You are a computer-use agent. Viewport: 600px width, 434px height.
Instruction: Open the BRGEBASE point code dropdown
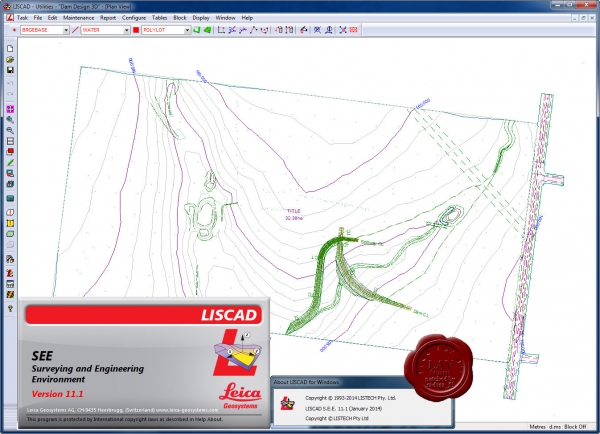tap(66, 30)
